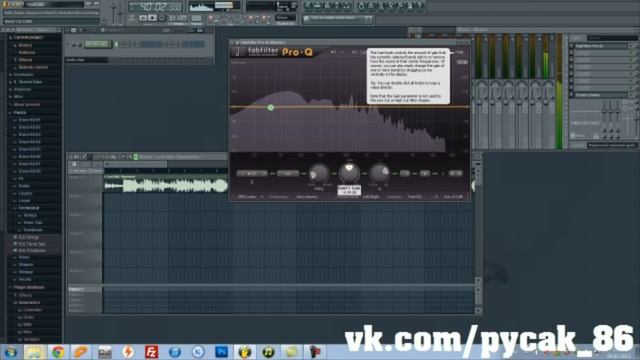Select green EQ band node in Pro-Q display
Image resolution: width=640 pixels, height=360 pixels.
271,107
